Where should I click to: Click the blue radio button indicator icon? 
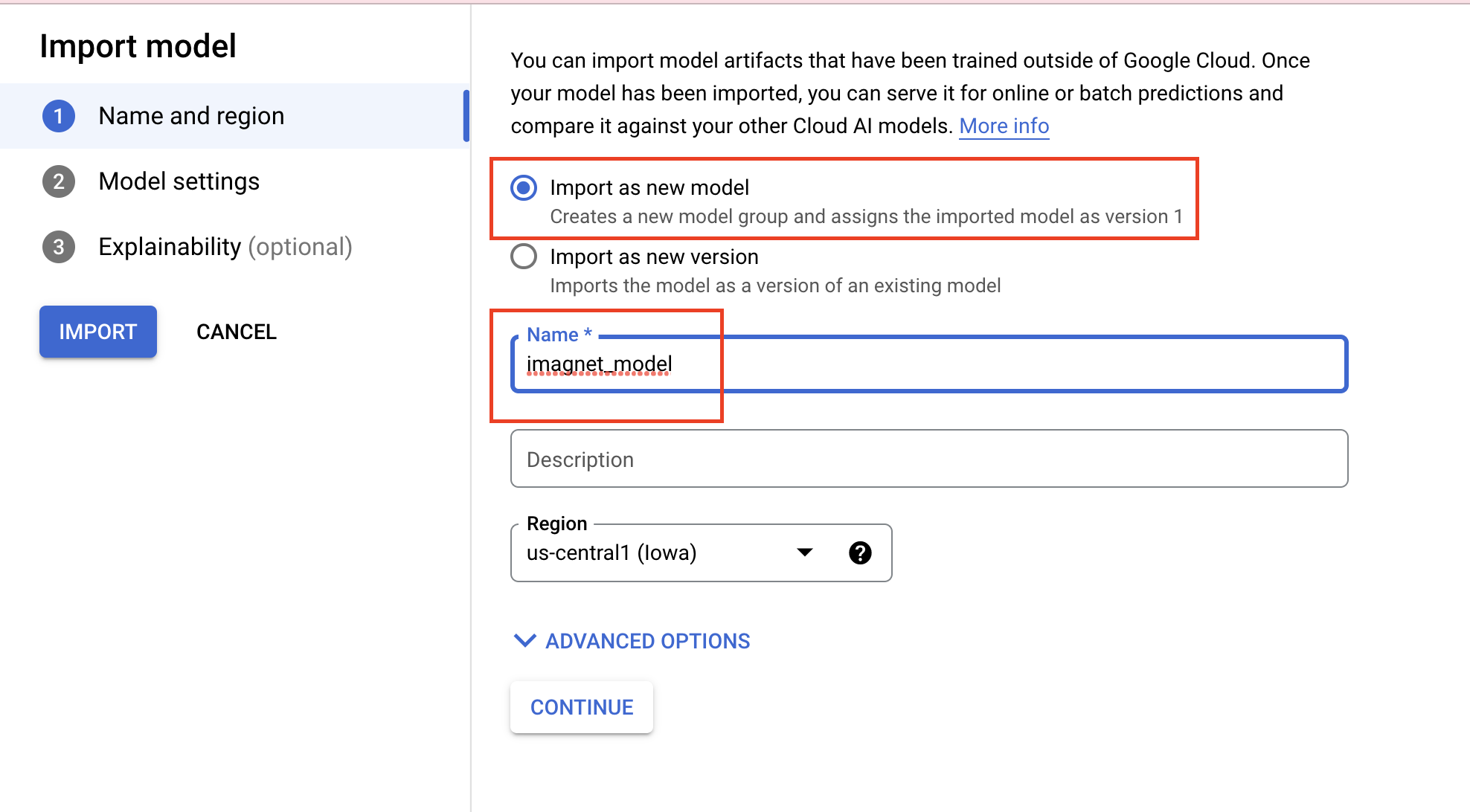click(522, 186)
